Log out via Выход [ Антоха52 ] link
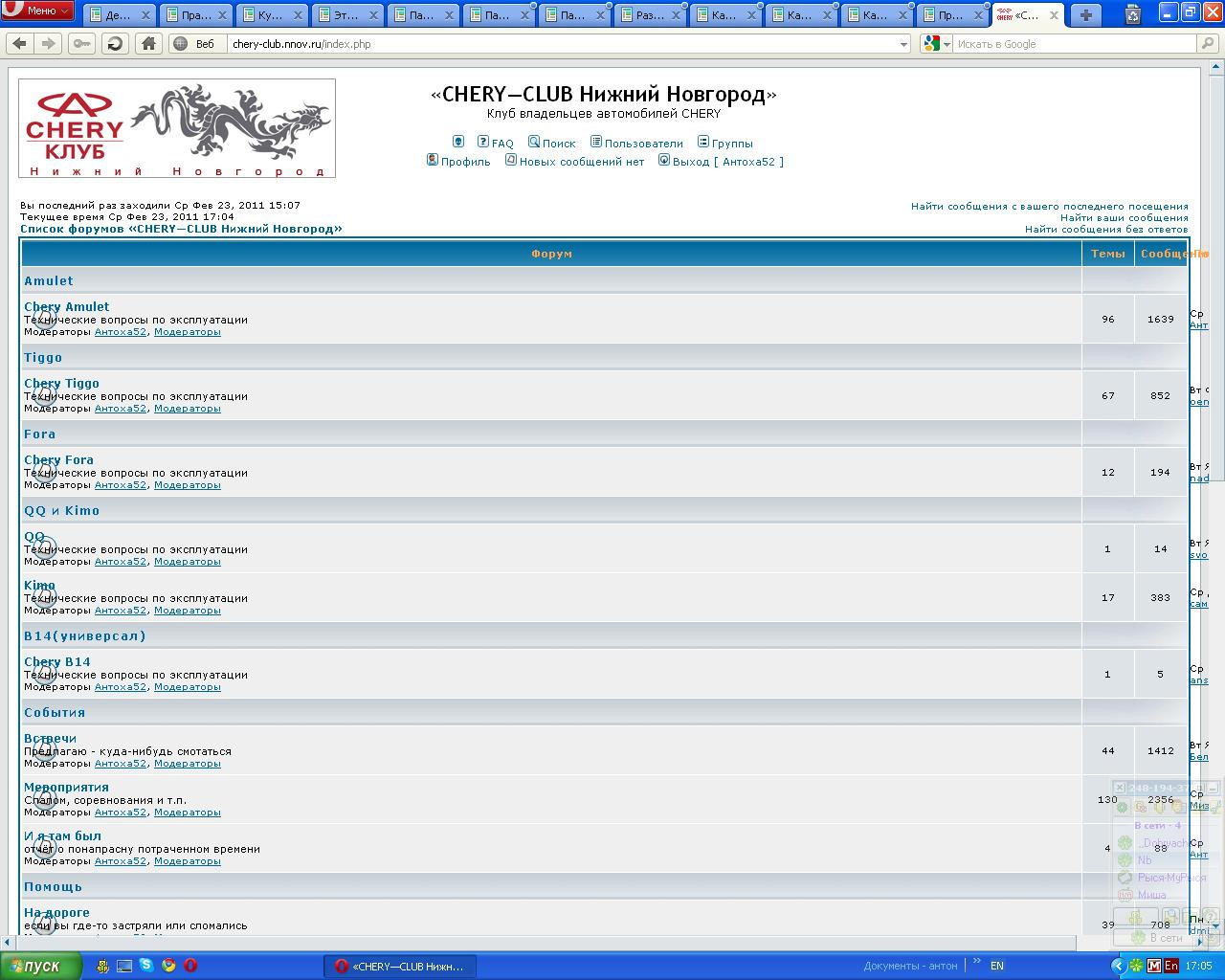The height and width of the screenshot is (980, 1225). [x=727, y=162]
